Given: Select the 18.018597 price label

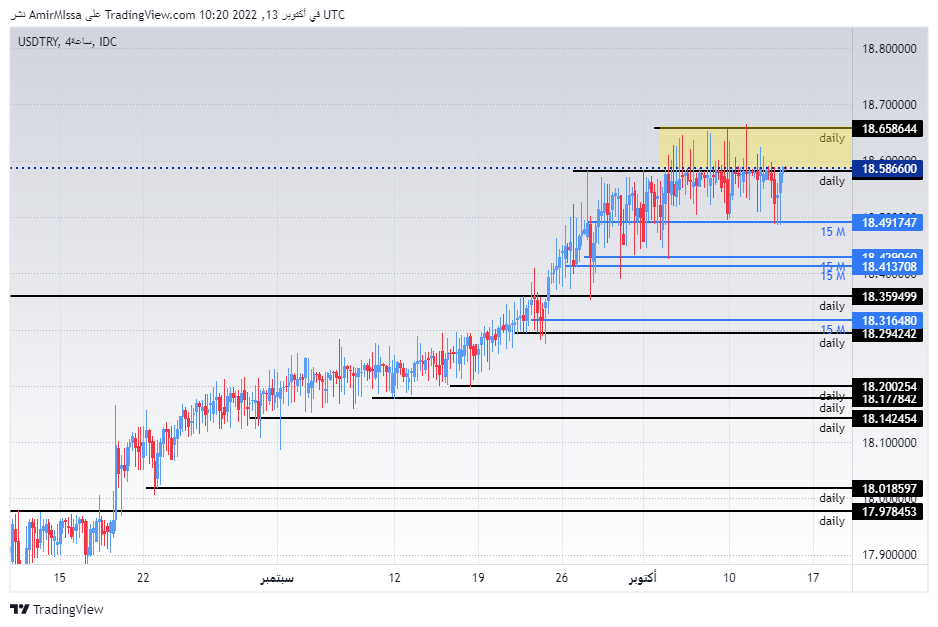Looking at the screenshot, I should [x=888, y=489].
